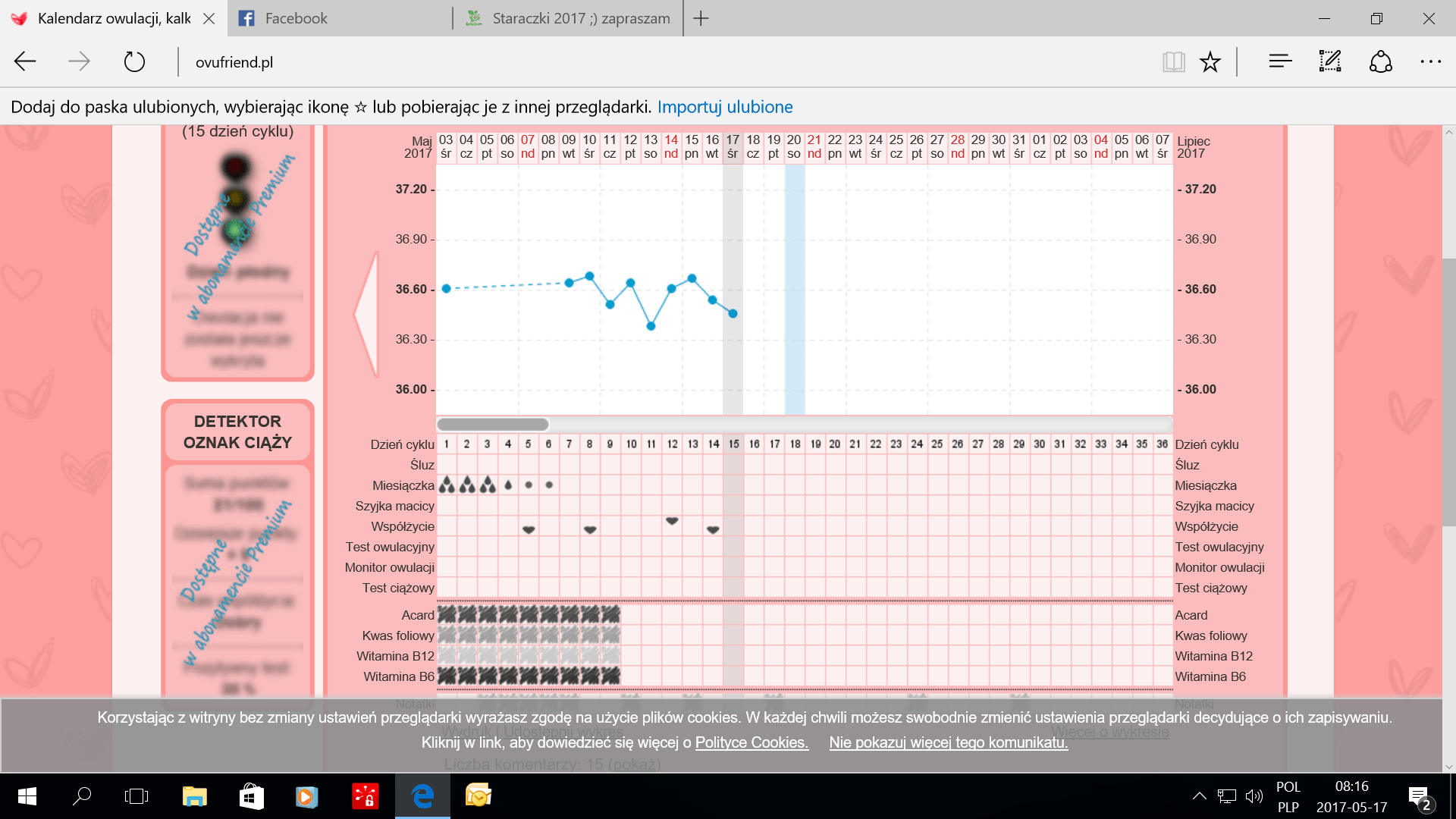The width and height of the screenshot is (1456, 819).
Task: Click Nie pokazuj więcej tego komunikatu
Action: point(948,742)
